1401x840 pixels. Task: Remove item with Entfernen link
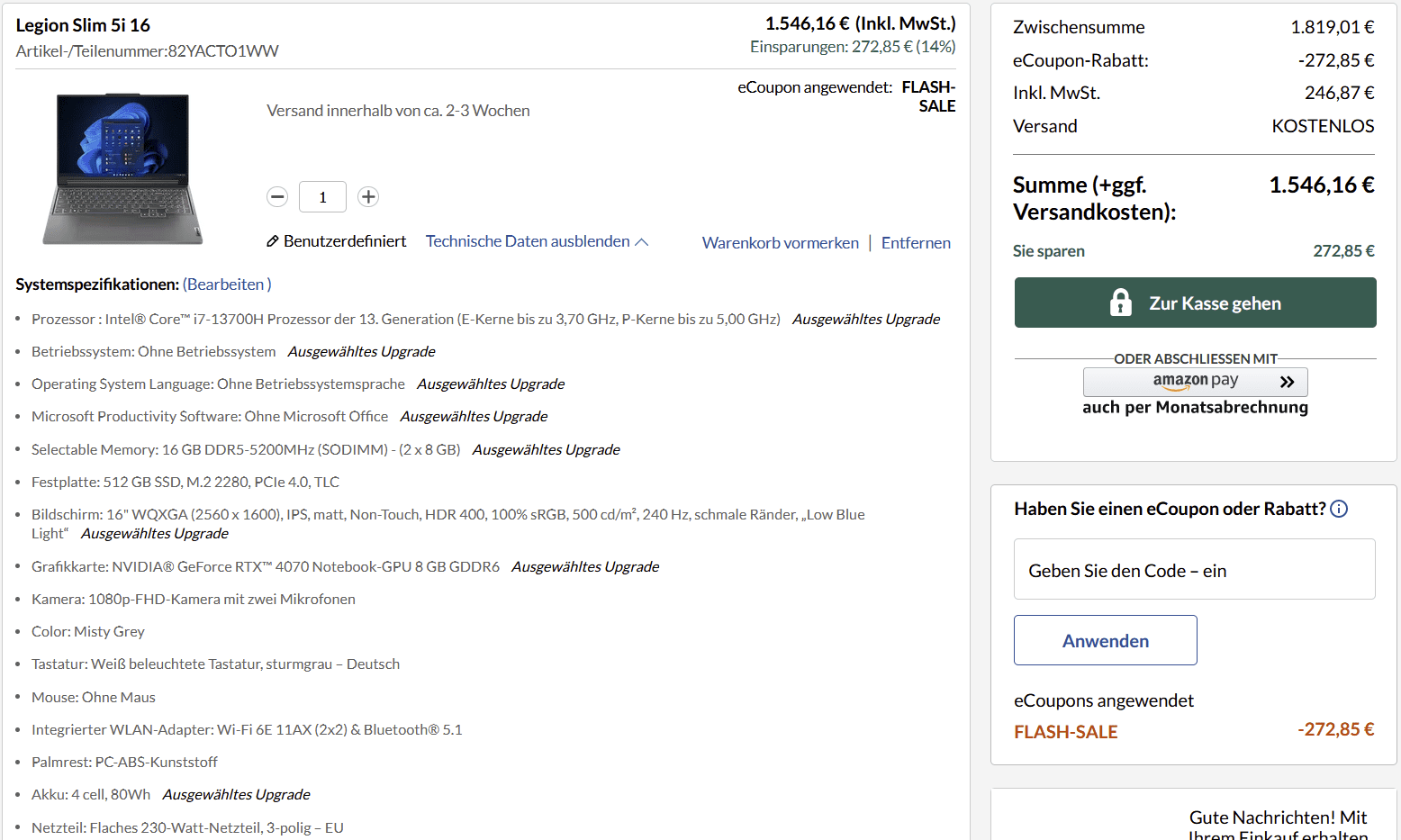pyautogui.click(x=916, y=243)
